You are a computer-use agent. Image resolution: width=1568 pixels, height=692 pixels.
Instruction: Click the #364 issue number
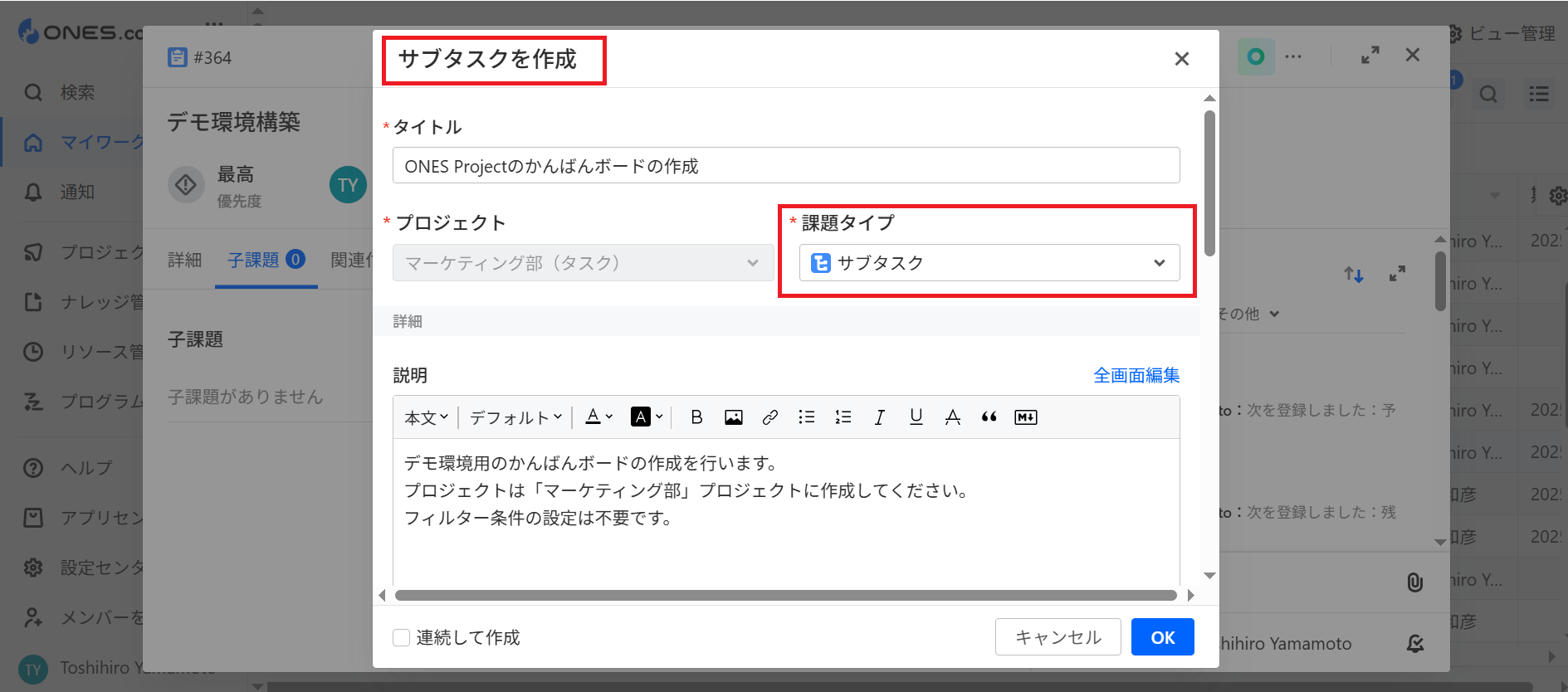pyautogui.click(x=212, y=57)
